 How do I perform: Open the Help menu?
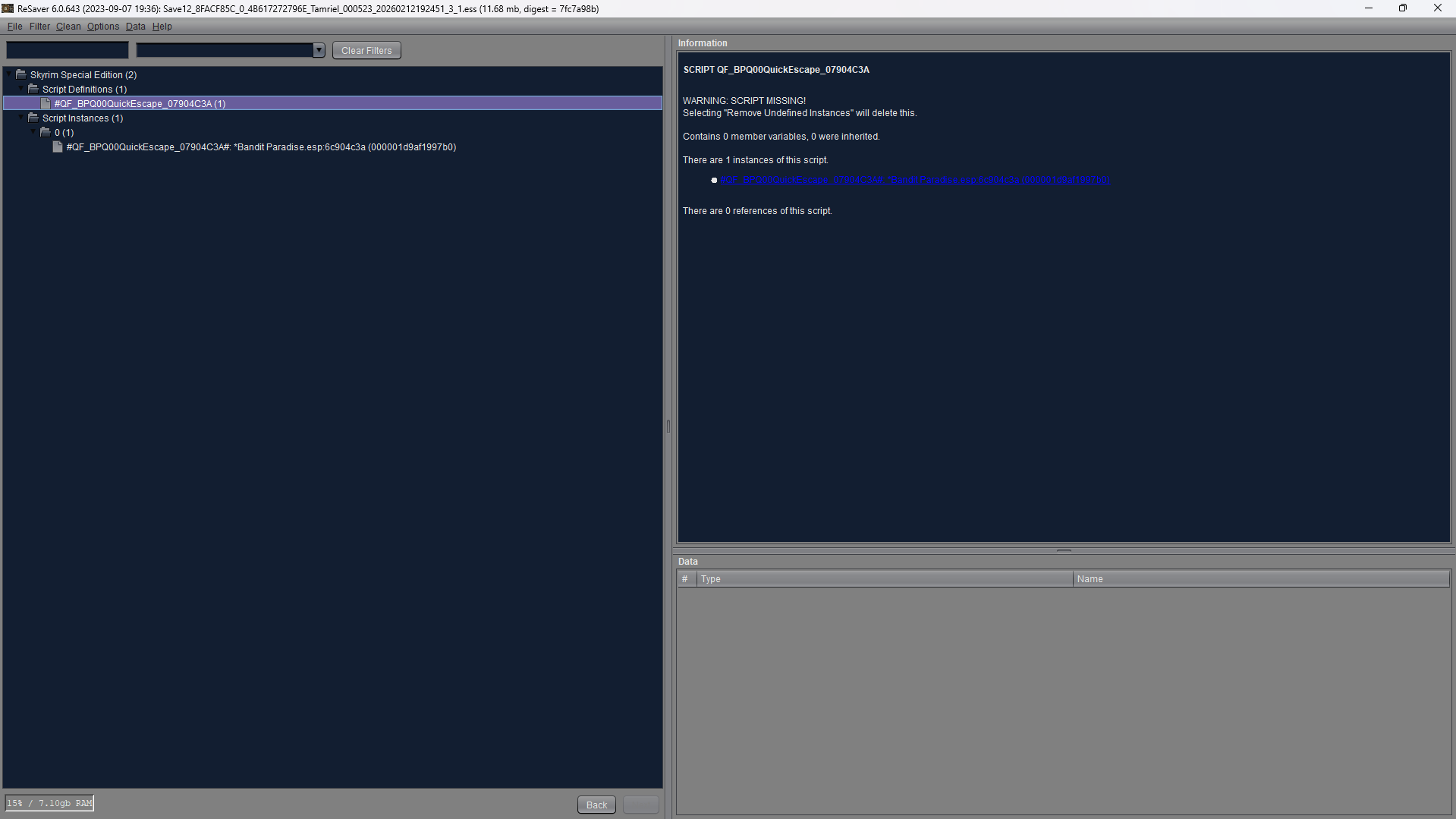click(162, 27)
